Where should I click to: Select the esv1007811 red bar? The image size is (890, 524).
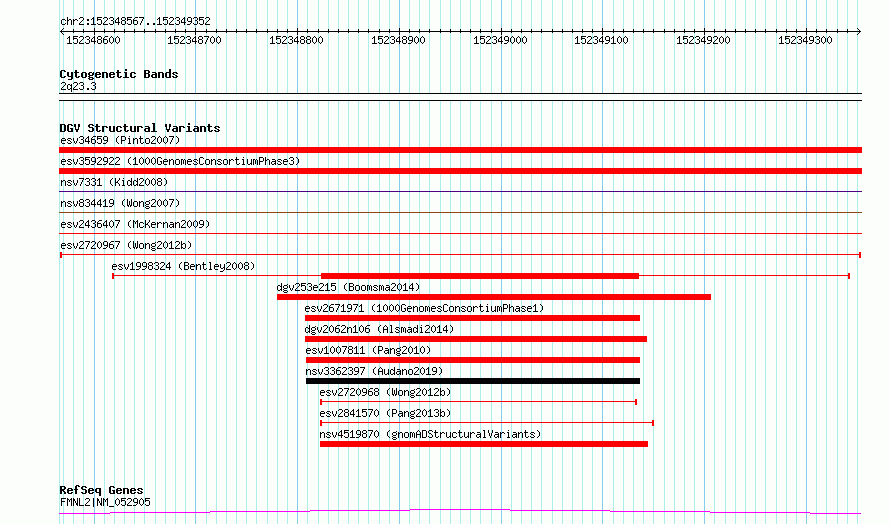point(473,360)
